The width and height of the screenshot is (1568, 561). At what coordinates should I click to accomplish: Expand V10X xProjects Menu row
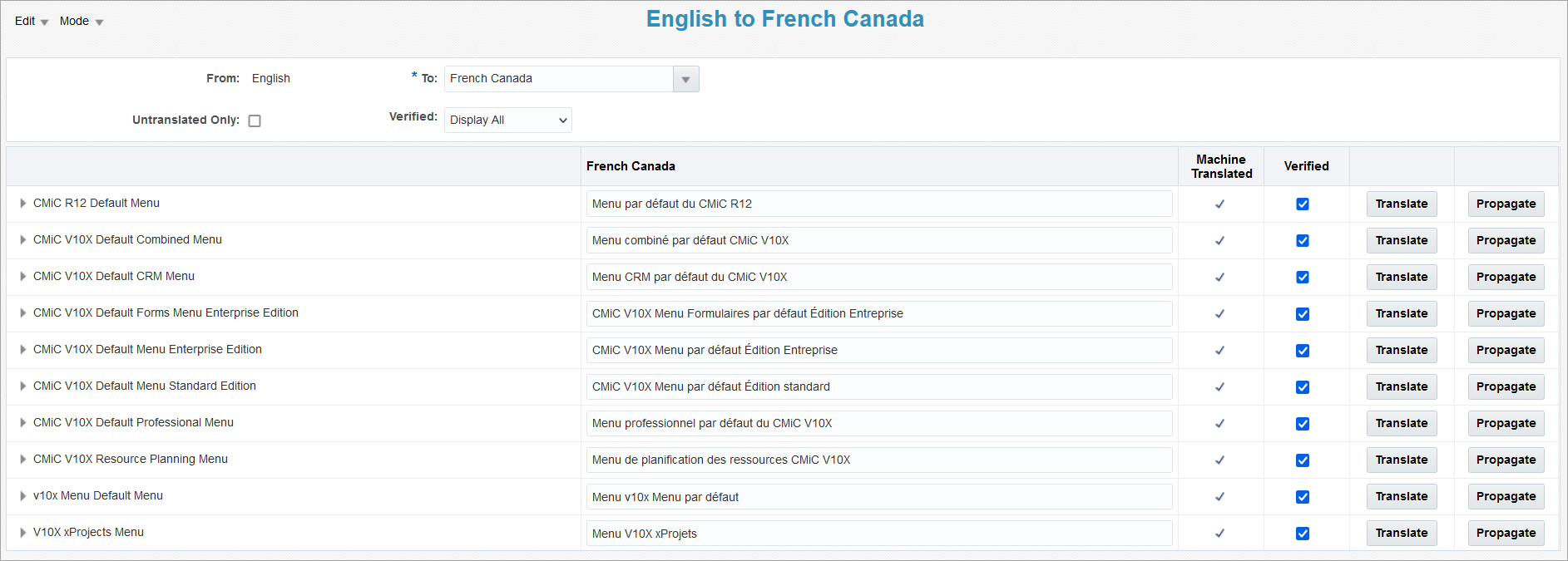point(23,532)
